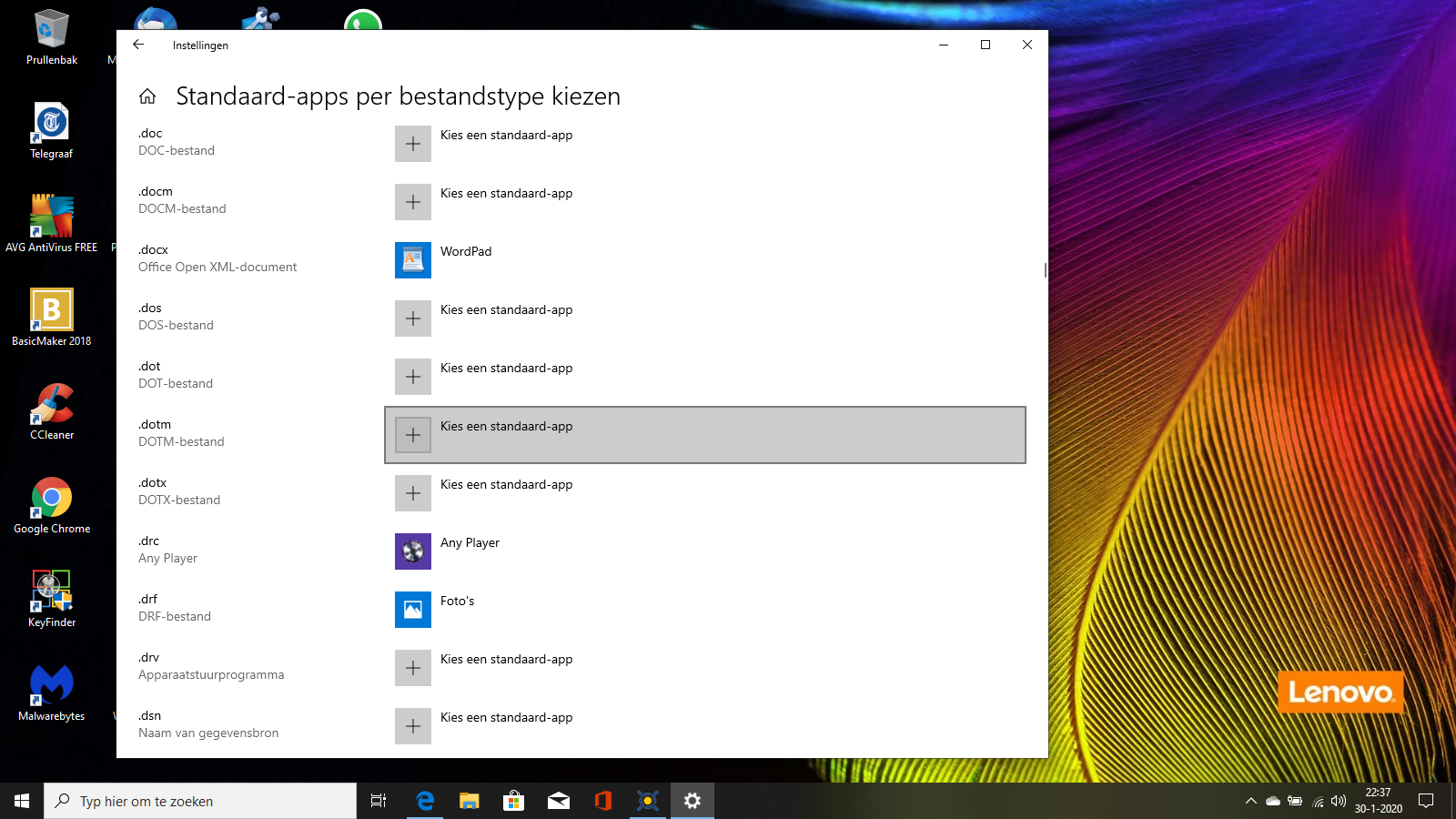The height and width of the screenshot is (819, 1456).
Task: Click plus icon for .doc file type
Action: [x=412, y=144]
